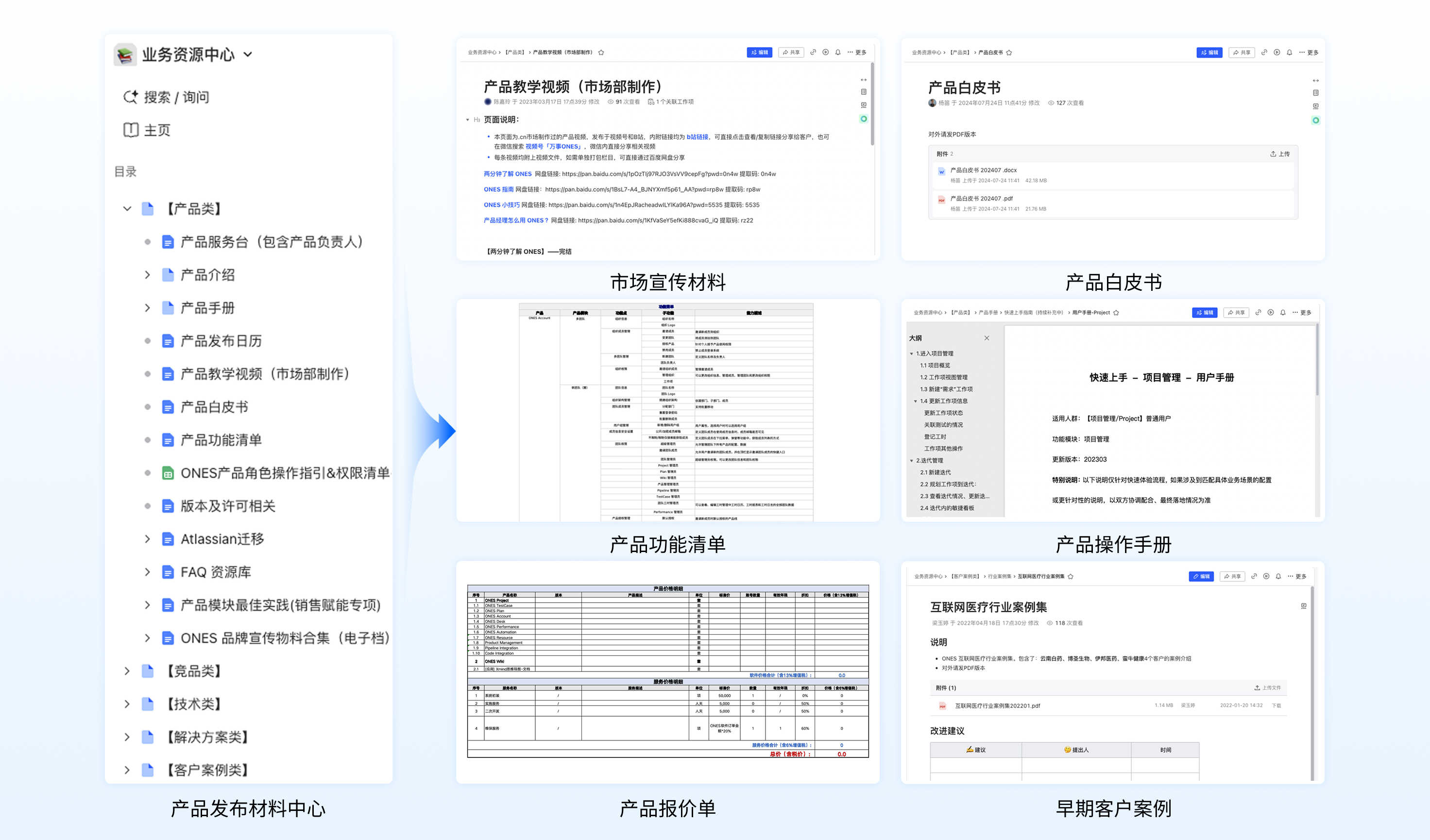Screen dimensions: 1430x840
Task: Click 编辑 button on 产品教学视频 page
Action: click(x=759, y=52)
